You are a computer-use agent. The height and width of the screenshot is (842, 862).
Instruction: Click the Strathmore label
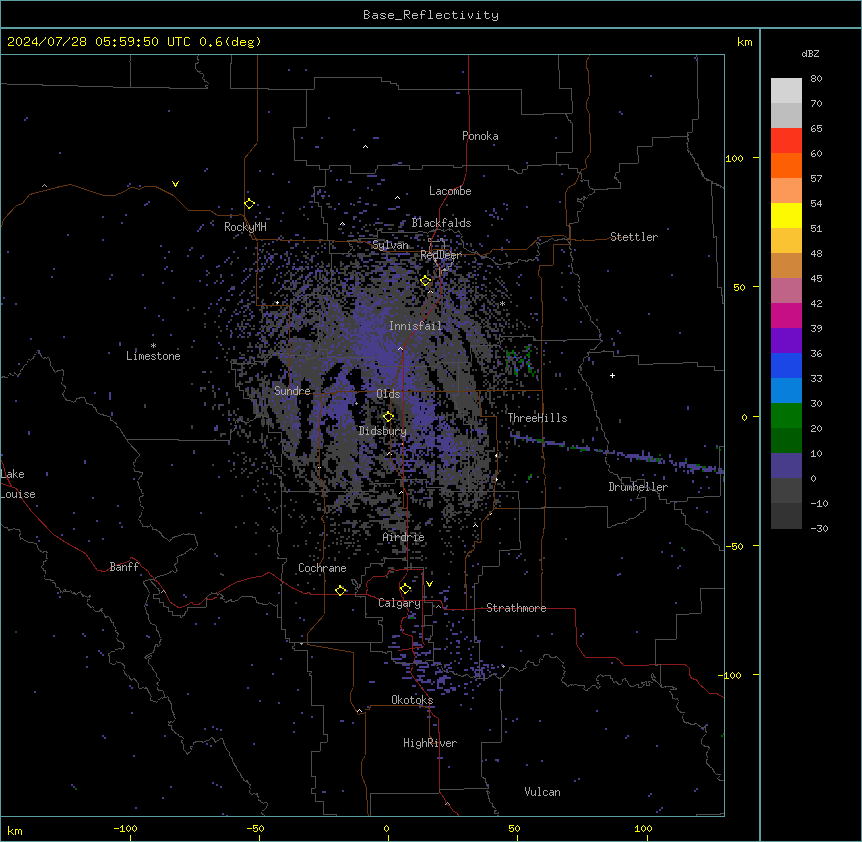pyautogui.click(x=516, y=608)
